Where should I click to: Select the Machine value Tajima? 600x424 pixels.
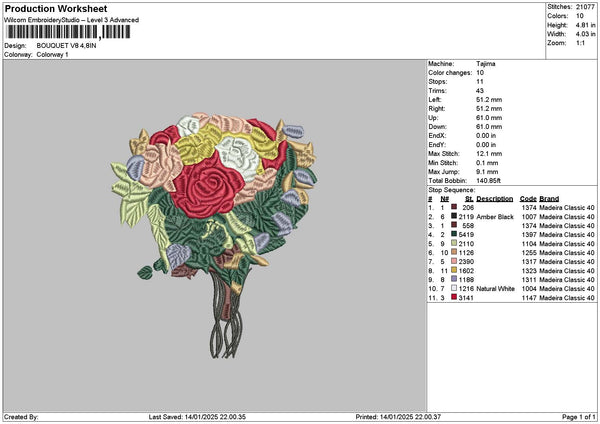click(486, 64)
